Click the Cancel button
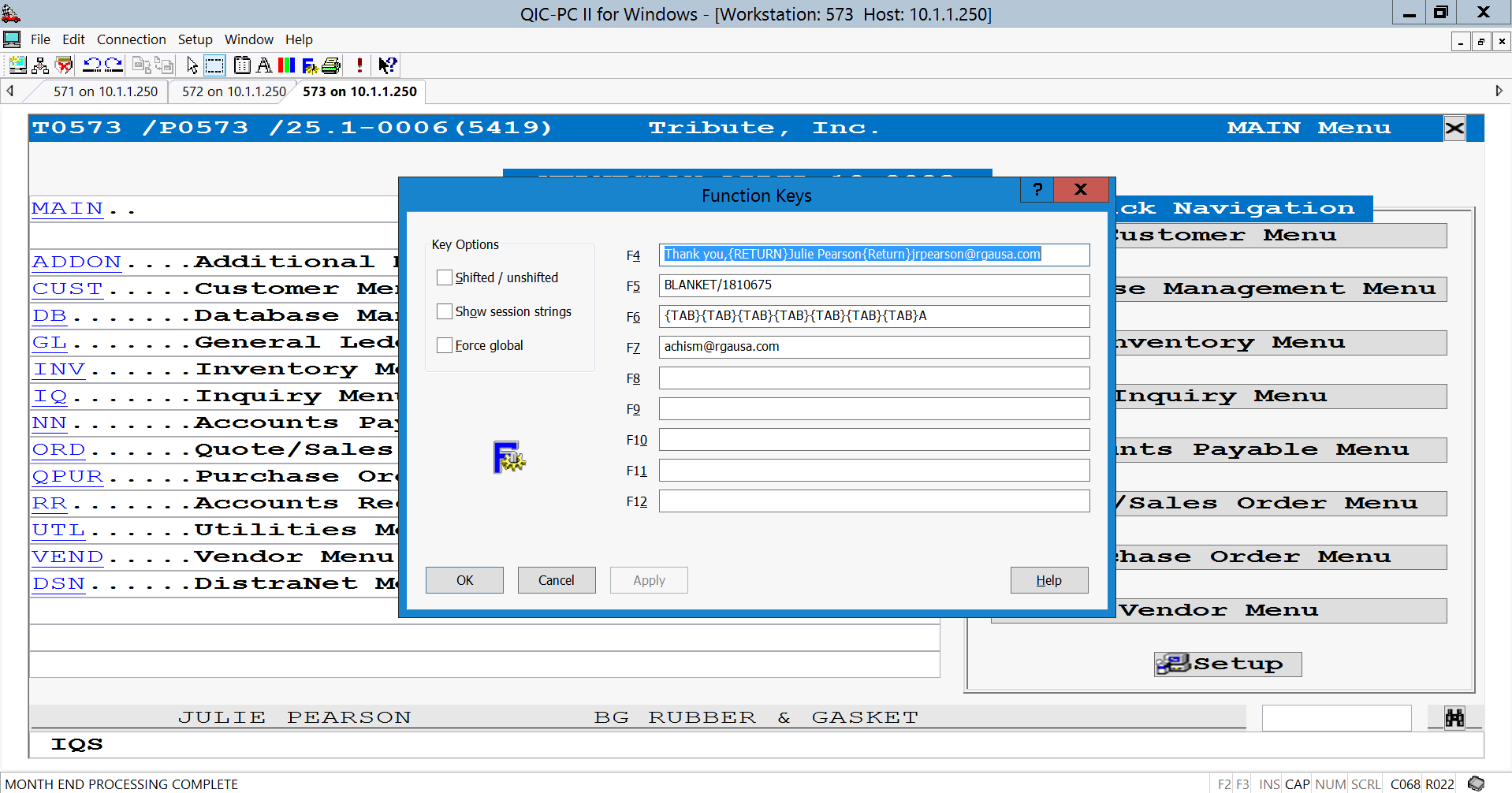 [556, 580]
